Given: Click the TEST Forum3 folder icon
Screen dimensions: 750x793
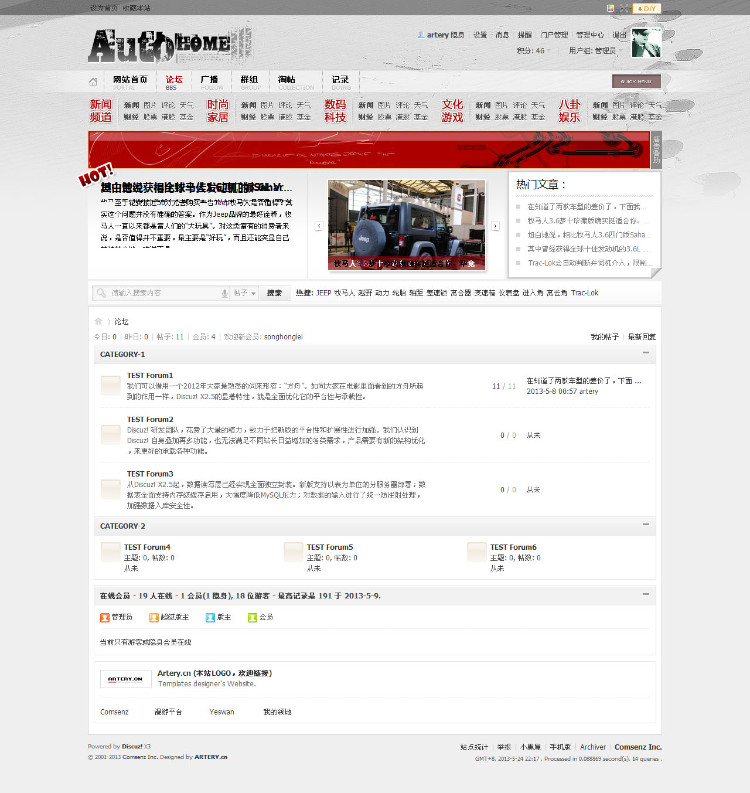Looking at the screenshot, I should pyautogui.click(x=111, y=490).
